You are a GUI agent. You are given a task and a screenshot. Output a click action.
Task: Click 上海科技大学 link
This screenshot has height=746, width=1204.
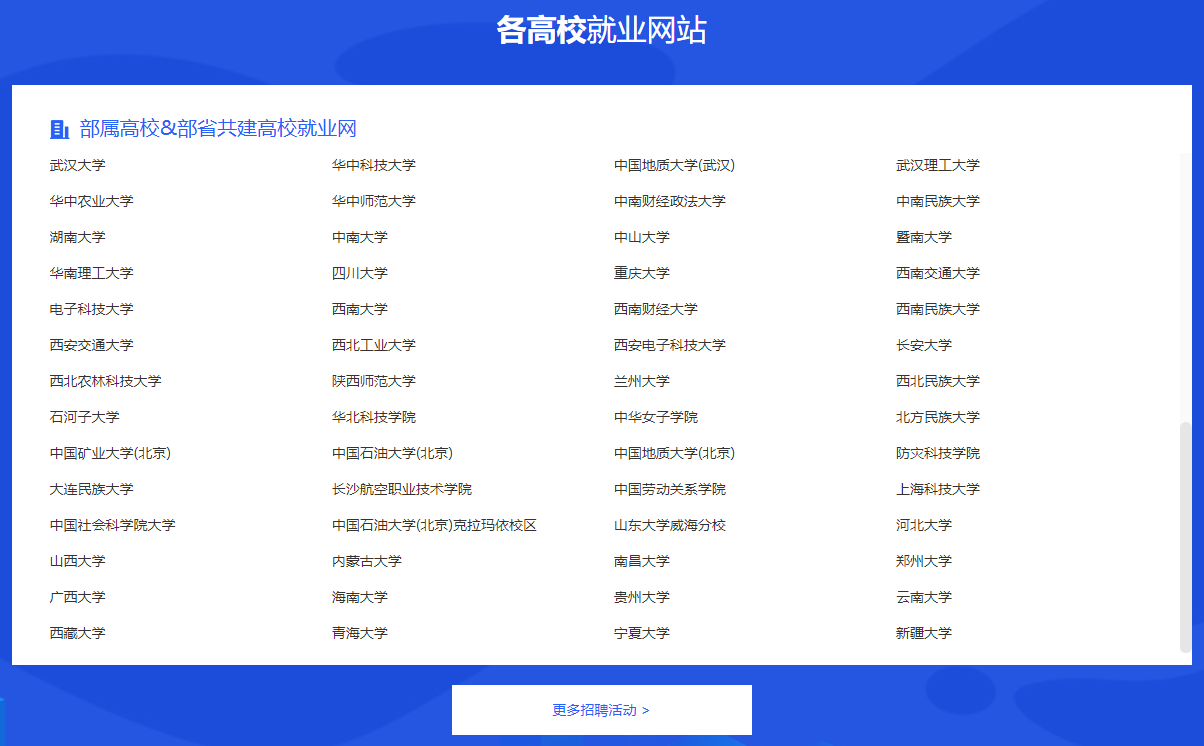coord(938,489)
